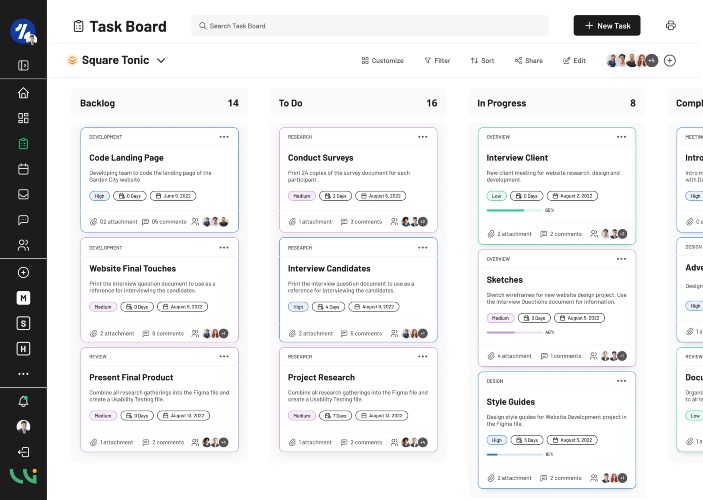Open the Sort option
703x500 pixels.
[482, 61]
